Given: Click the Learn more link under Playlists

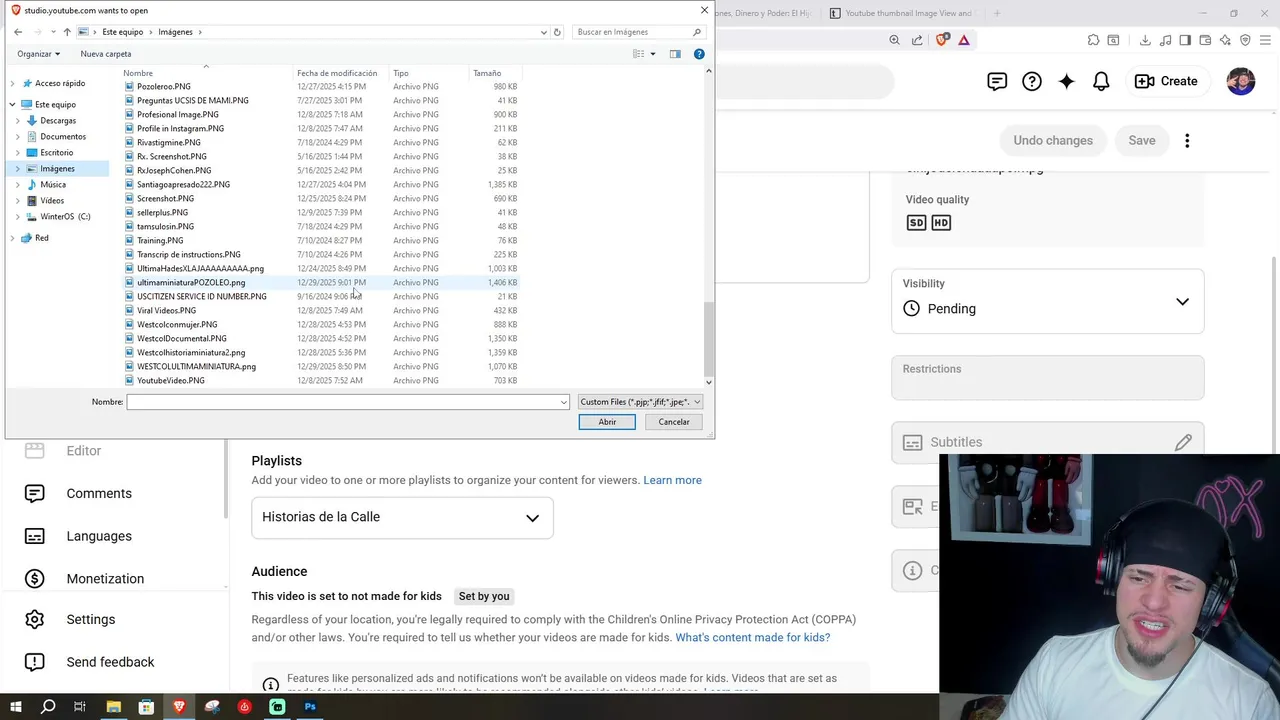Looking at the screenshot, I should click(x=672, y=480).
